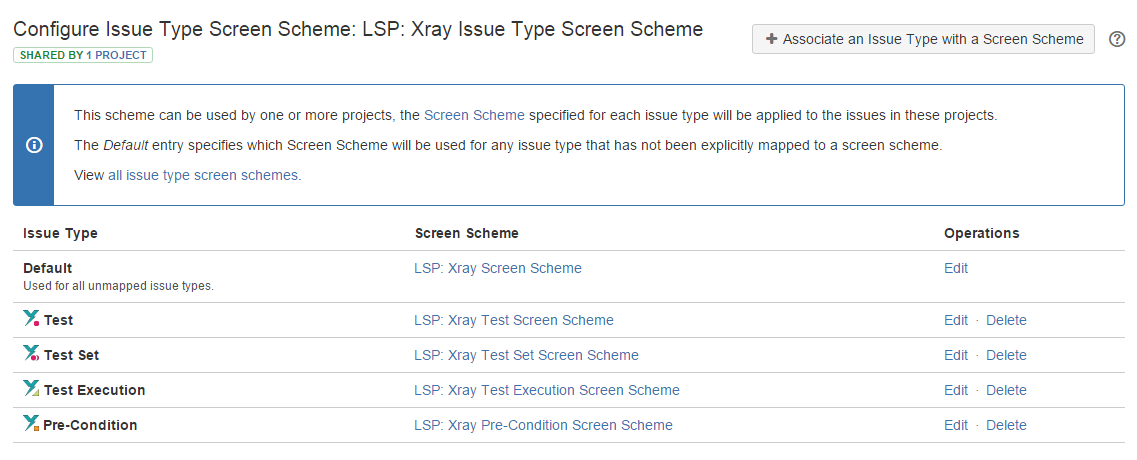Click 'Used for all unmapped issue types.' text
Screen dimensions: 1137x460
(x=118, y=286)
